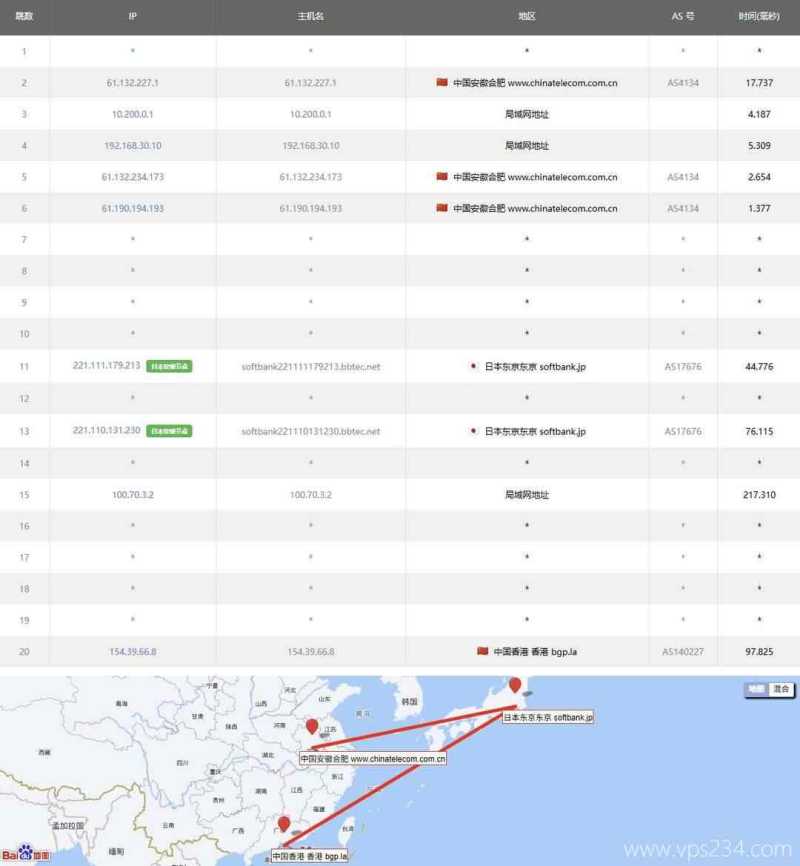The width and height of the screenshot is (800, 866).
Task: Click the flag in hop 20 row
Action: (483, 651)
